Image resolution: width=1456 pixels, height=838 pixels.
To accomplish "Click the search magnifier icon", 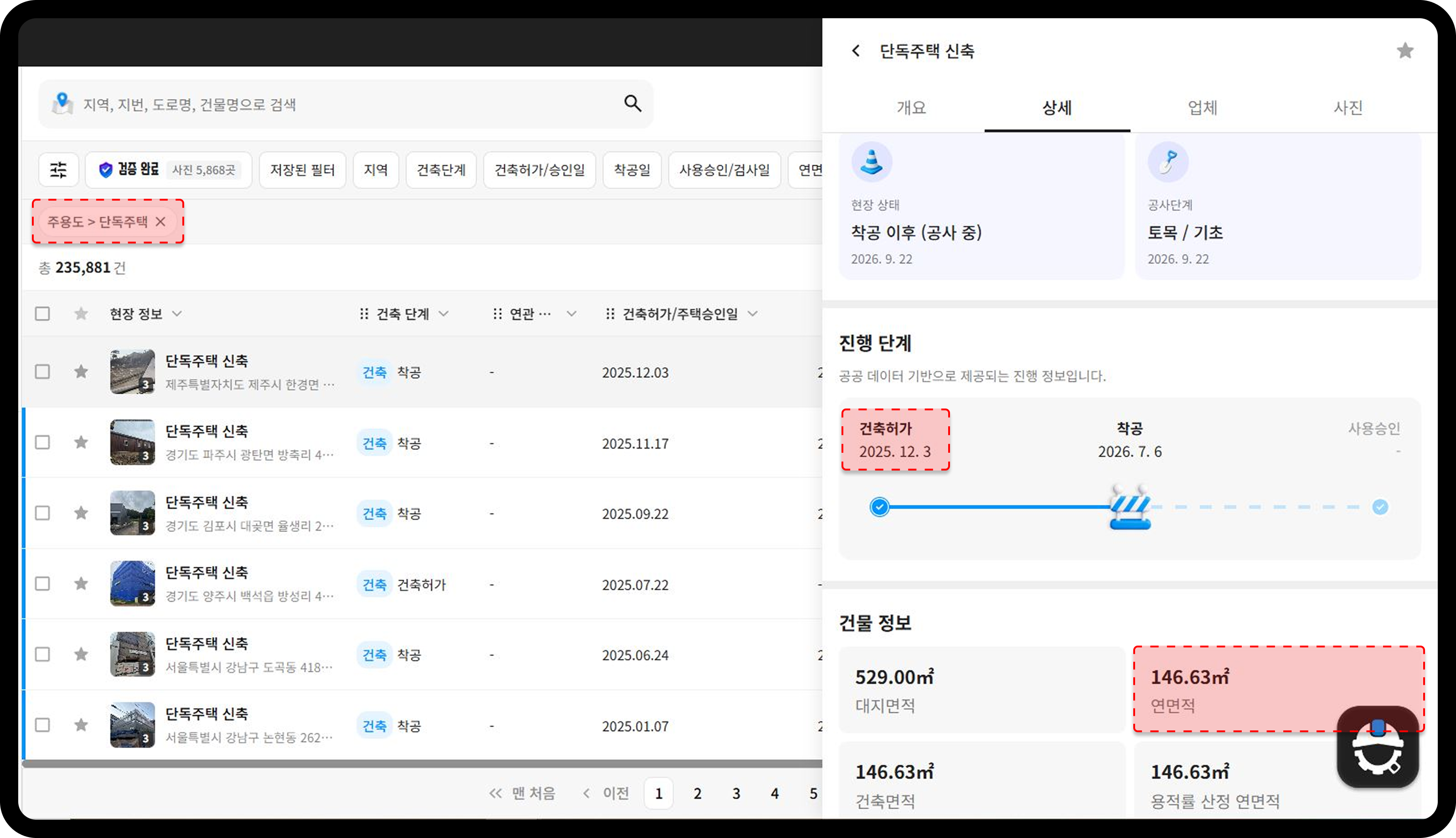I will click(x=633, y=103).
